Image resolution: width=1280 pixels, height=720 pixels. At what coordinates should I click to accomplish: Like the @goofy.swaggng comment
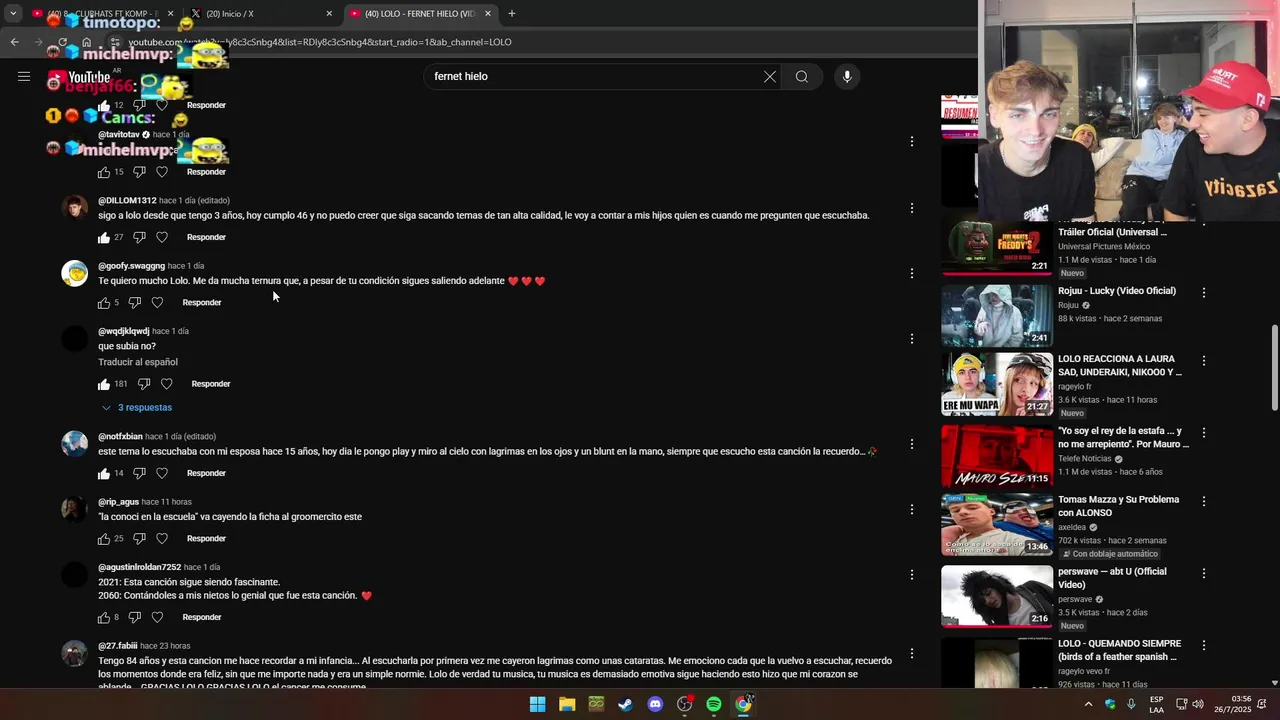tap(104, 302)
